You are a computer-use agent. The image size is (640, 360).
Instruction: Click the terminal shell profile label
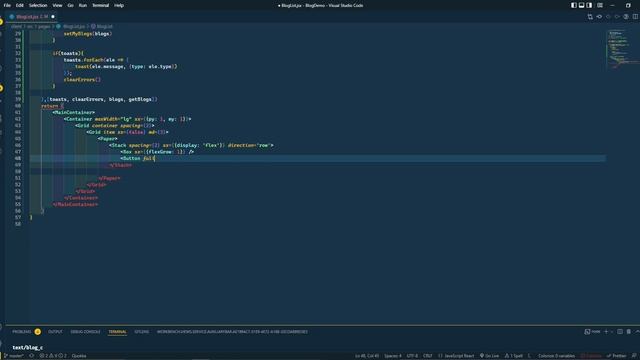click(x=593, y=332)
